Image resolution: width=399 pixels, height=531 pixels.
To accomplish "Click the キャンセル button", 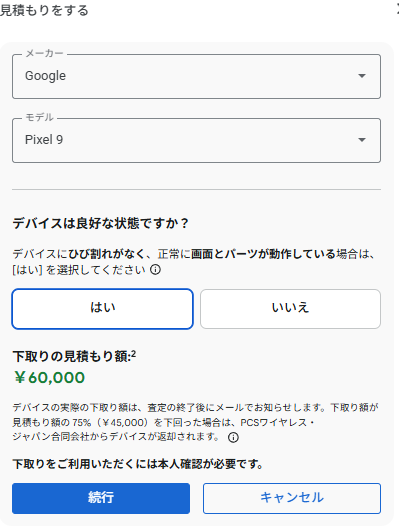I will [292, 498].
